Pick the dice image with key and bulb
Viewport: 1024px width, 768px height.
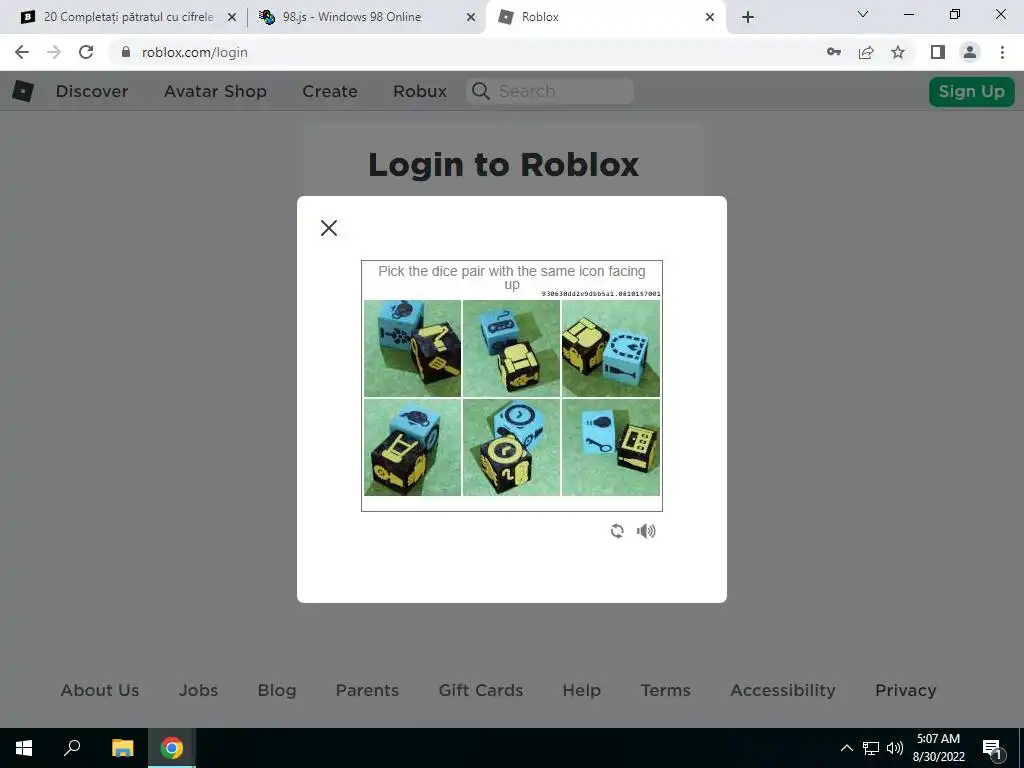tap(611, 447)
